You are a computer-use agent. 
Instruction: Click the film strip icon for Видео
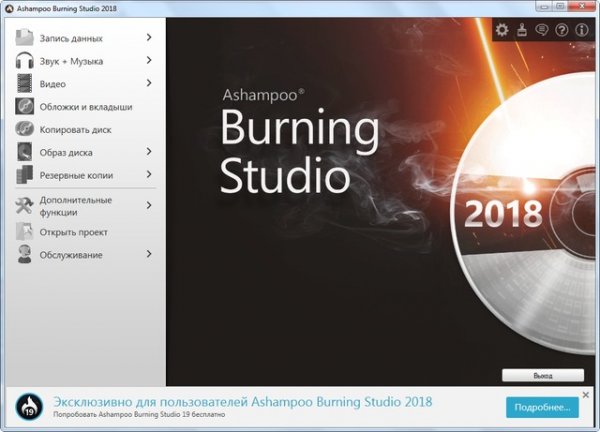24,83
